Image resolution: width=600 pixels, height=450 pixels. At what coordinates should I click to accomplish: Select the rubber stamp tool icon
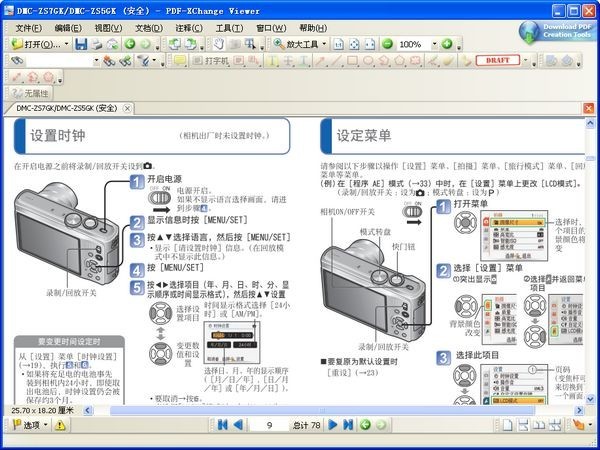(x=466, y=60)
